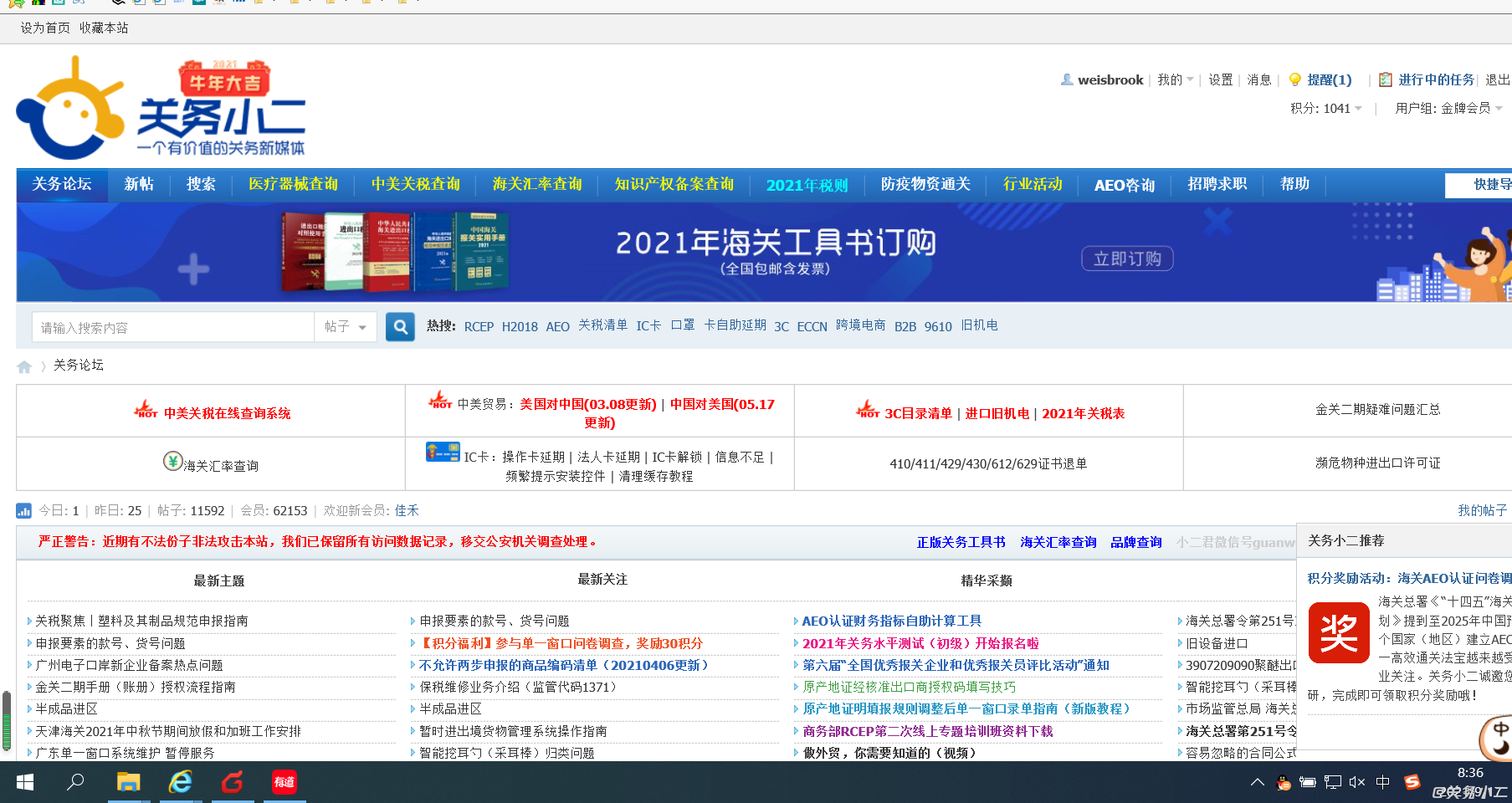Image resolution: width=1512 pixels, height=803 pixels.
Task: Click the RCEP hot search link
Action: pos(479,326)
